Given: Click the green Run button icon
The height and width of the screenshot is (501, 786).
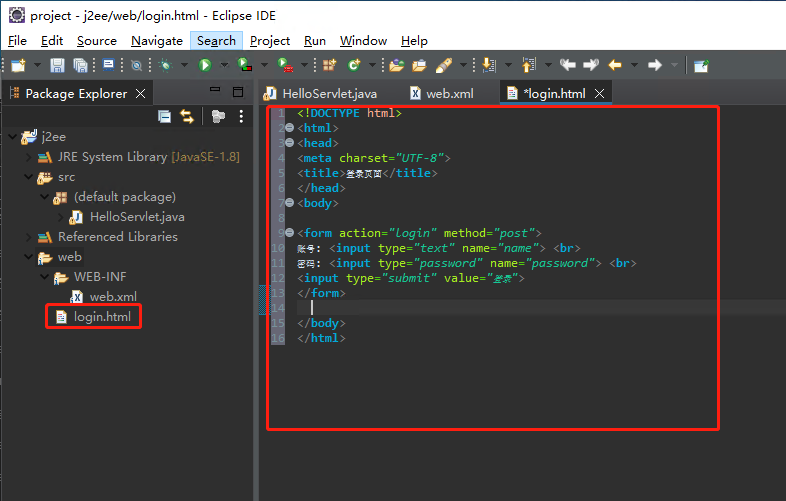Looking at the screenshot, I should click(205, 65).
